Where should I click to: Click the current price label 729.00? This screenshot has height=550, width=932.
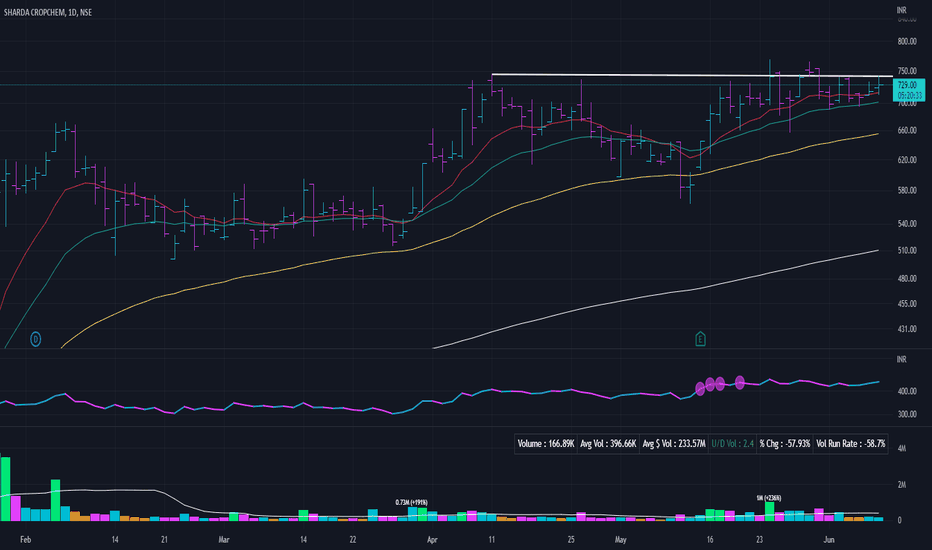(907, 85)
